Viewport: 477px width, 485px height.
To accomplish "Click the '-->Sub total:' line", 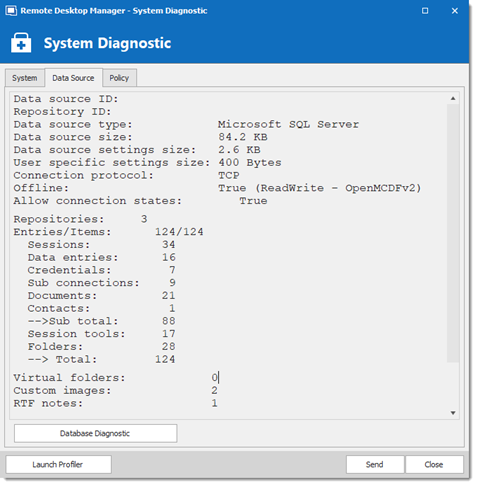I will tap(101, 321).
